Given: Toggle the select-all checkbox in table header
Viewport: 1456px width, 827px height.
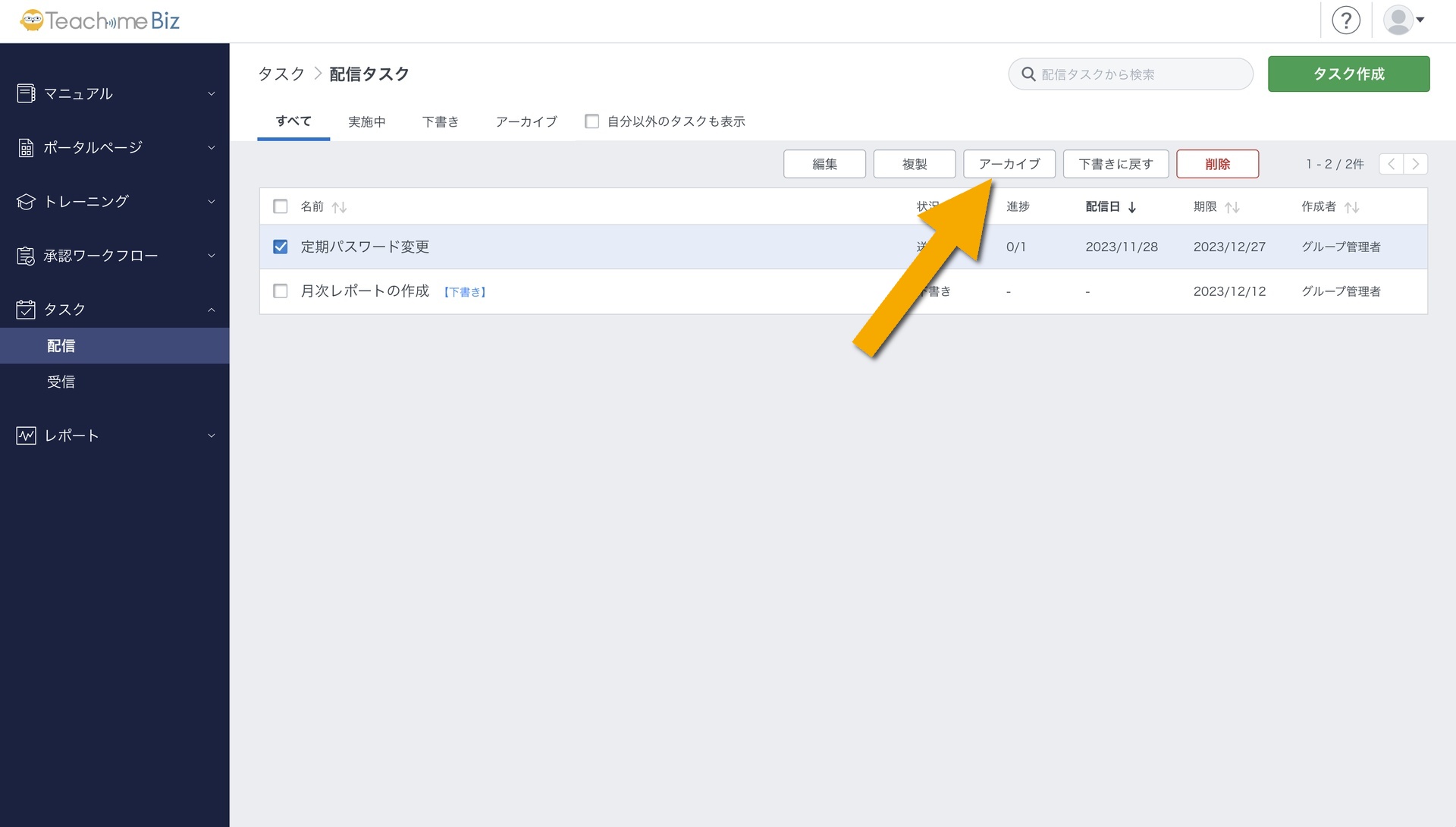Looking at the screenshot, I should coord(281,206).
